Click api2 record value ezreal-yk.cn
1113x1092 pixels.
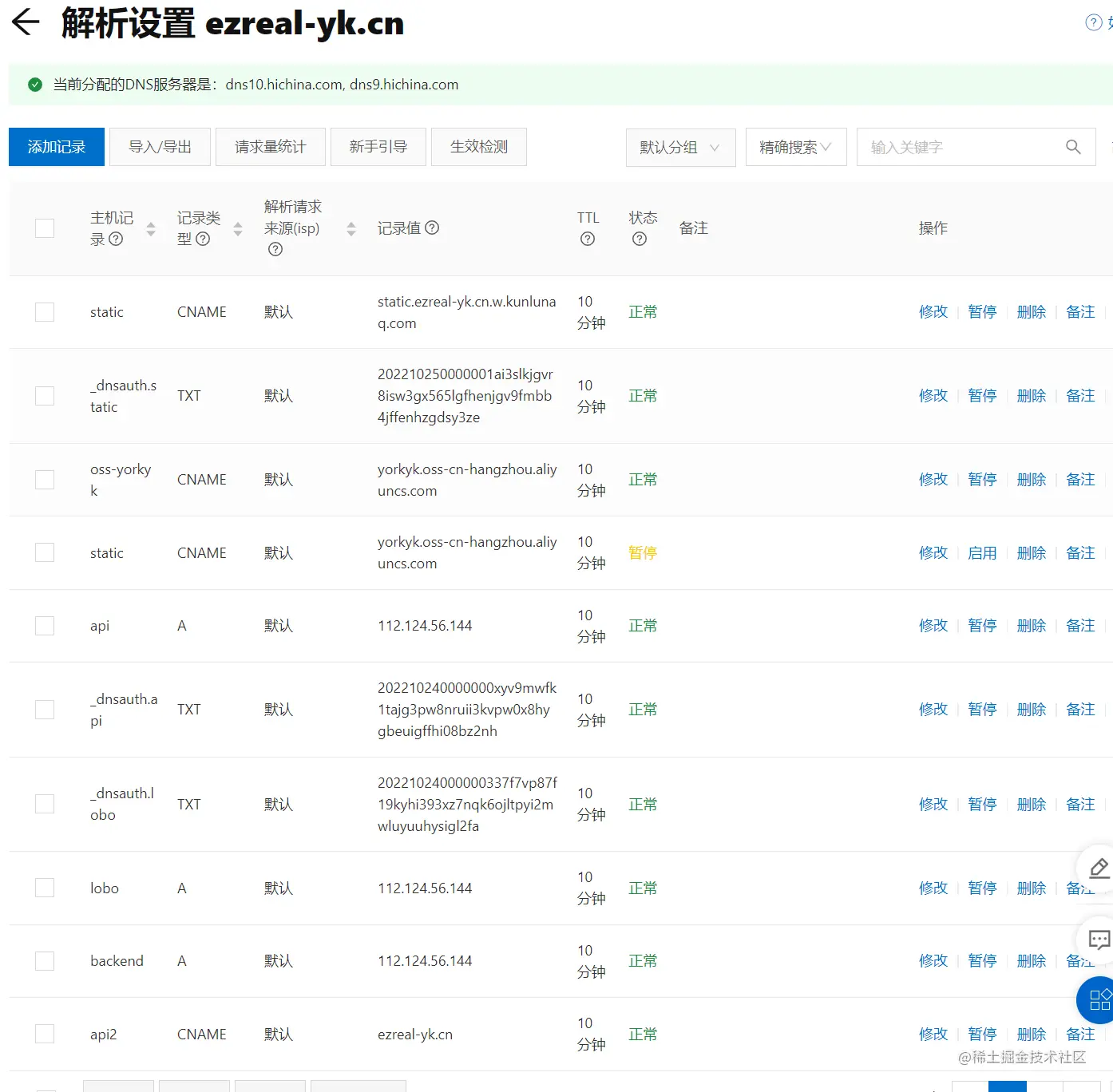(x=415, y=1035)
